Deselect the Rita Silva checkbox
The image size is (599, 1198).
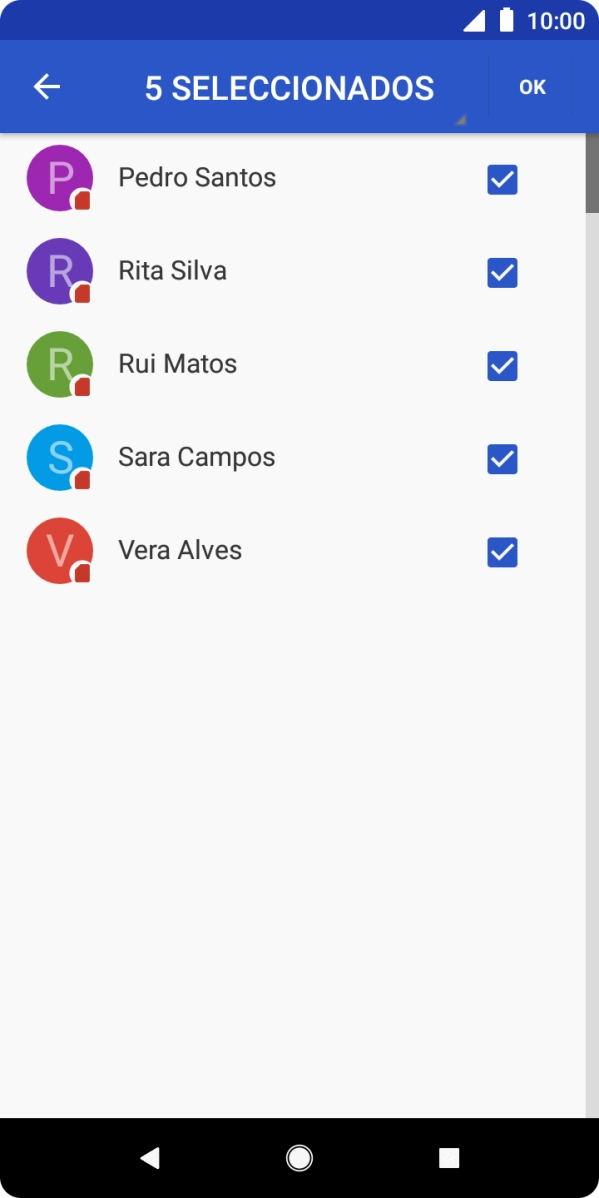(x=501, y=273)
